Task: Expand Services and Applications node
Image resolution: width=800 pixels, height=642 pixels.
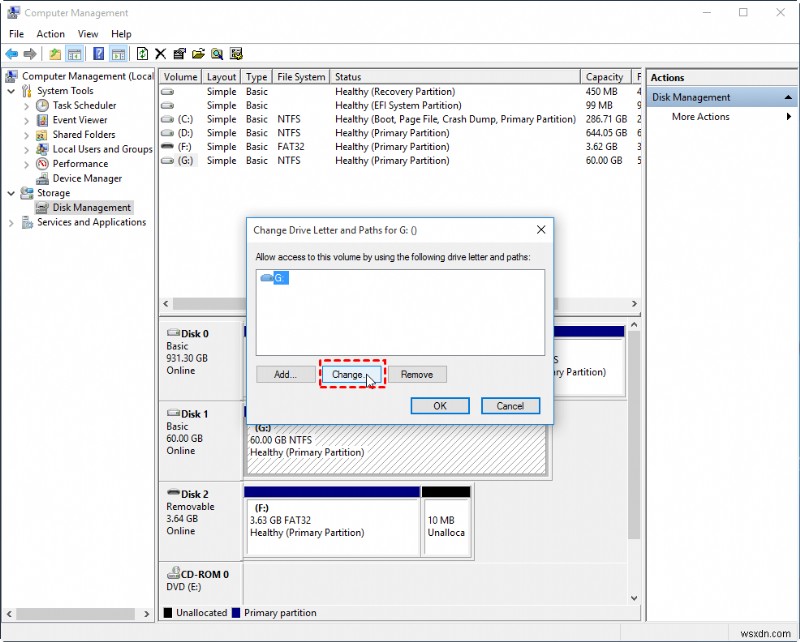Action: coord(11,222)
